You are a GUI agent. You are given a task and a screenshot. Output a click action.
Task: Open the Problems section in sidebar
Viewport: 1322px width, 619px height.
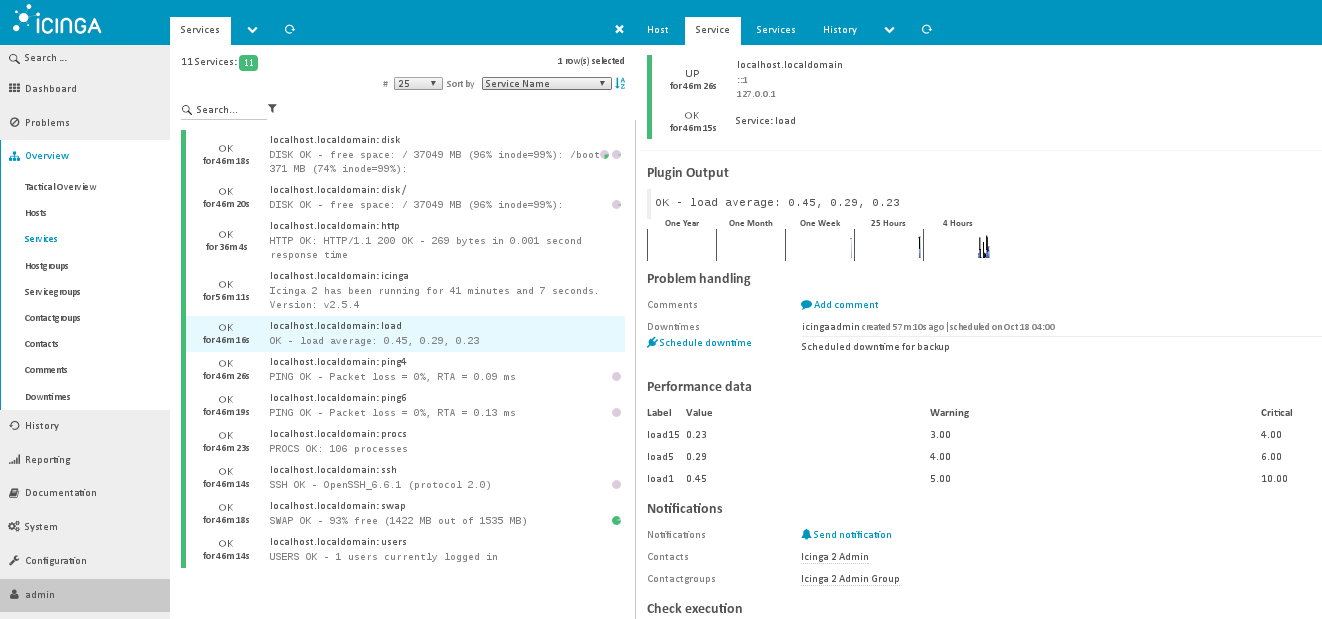(47, 123)
